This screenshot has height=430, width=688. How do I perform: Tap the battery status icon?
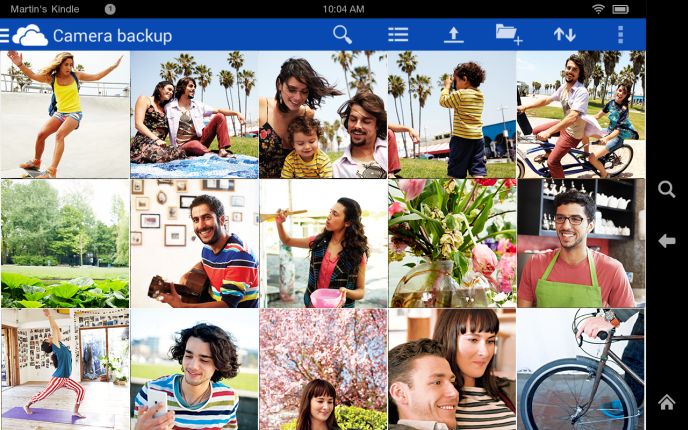pyautogui.click(x=620, y=9)
